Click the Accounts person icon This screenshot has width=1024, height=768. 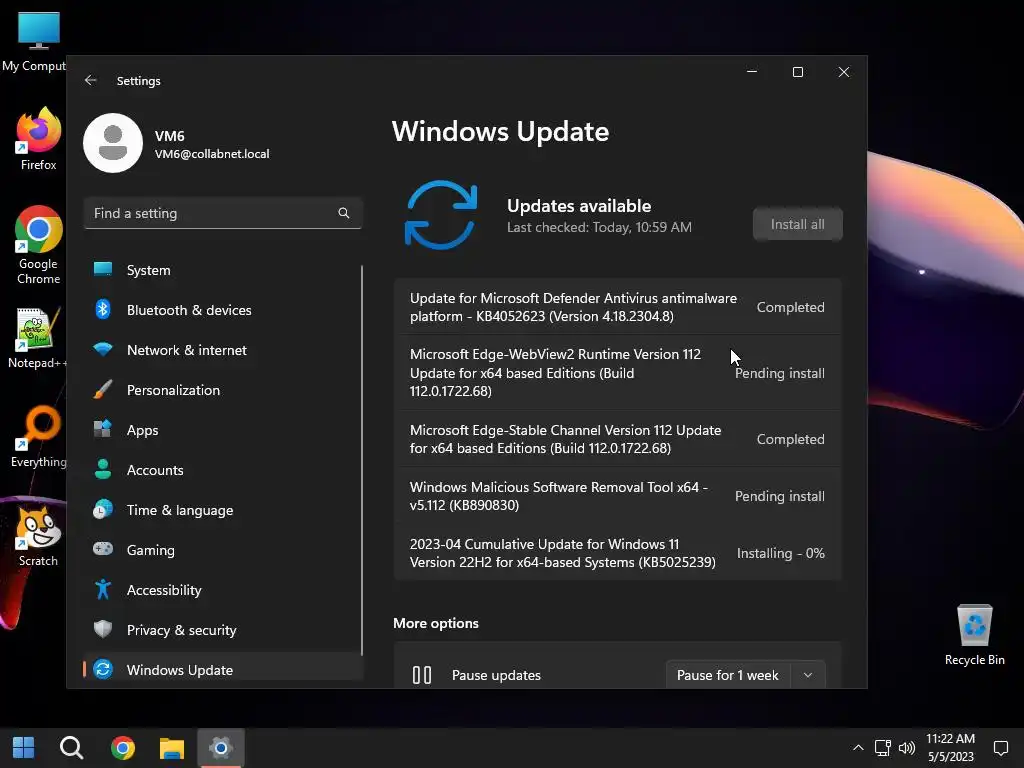click(103, 470)
